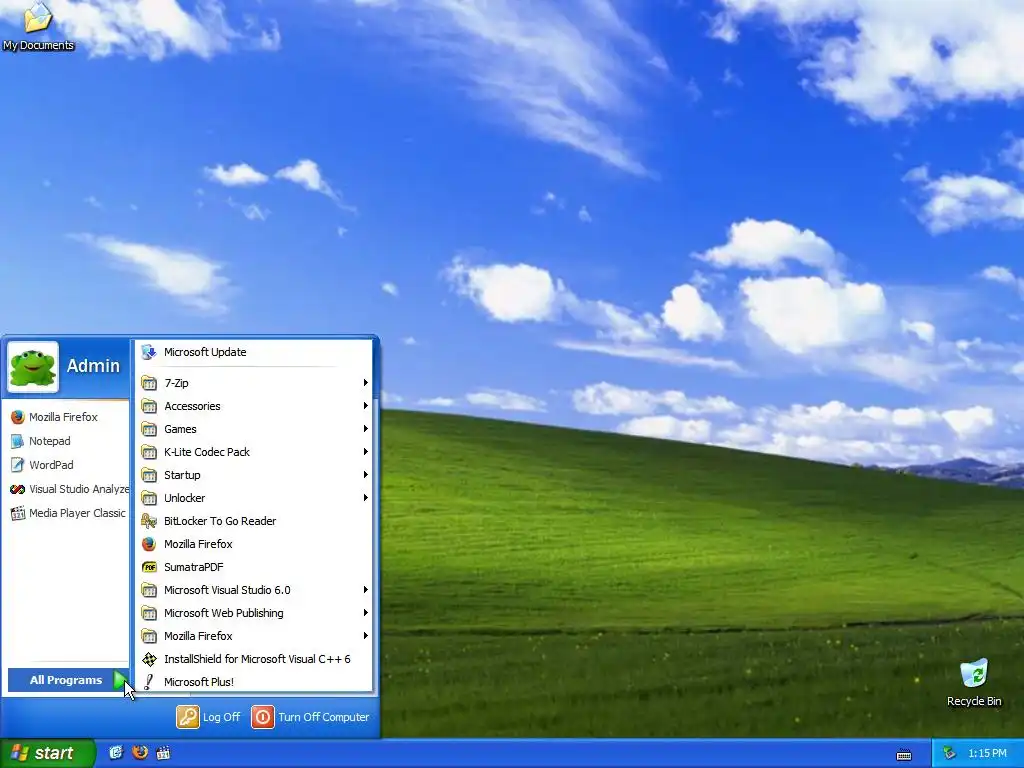1024x768 pixels.
Task: Expand the Startup submenu arrow
Action: pyautogui.click(x=366, y=475)
